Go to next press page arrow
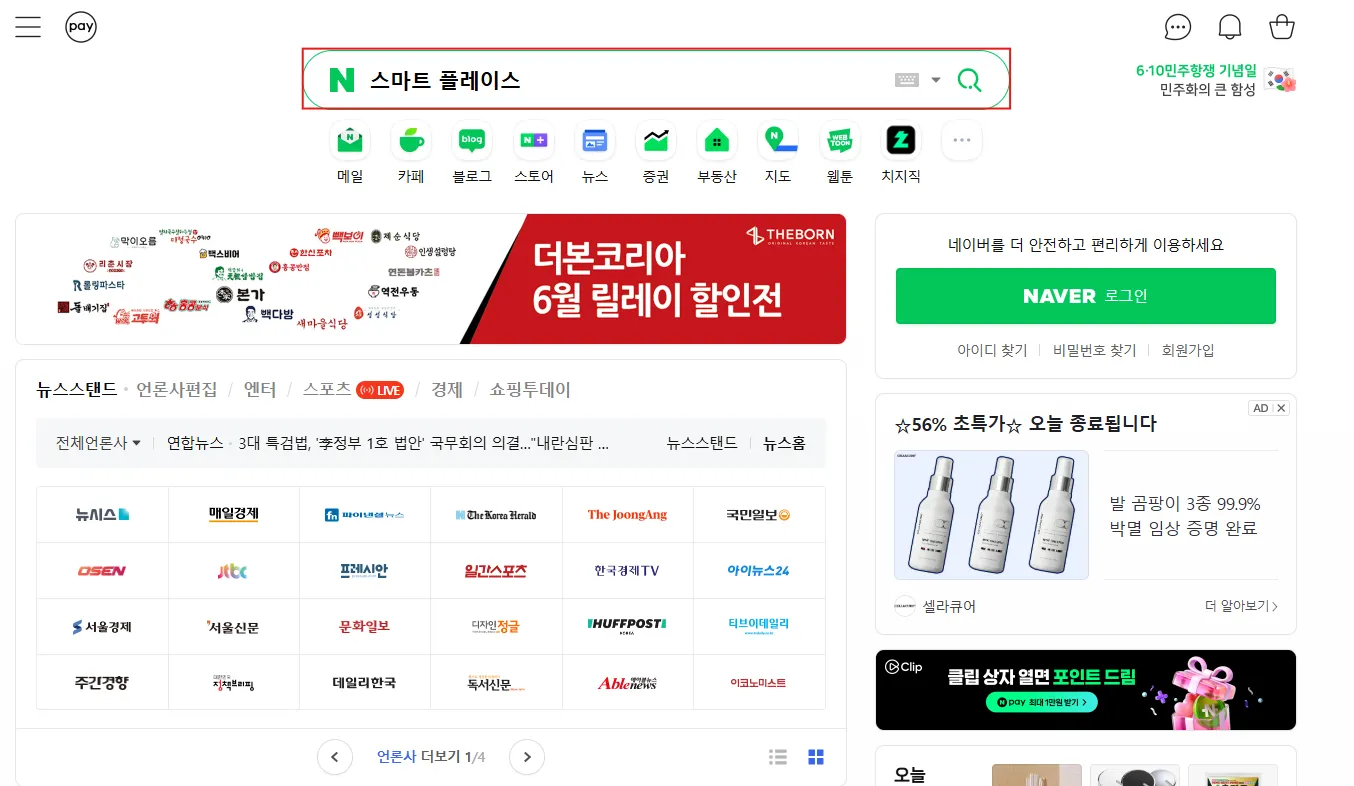The image size is (1354, 786). point(527,757)
